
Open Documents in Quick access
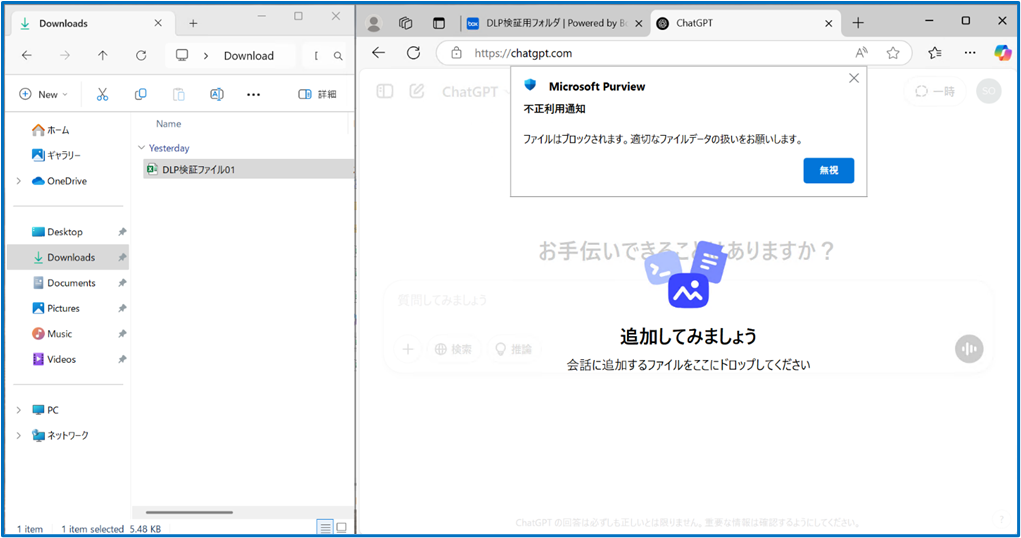coord(64,283)
